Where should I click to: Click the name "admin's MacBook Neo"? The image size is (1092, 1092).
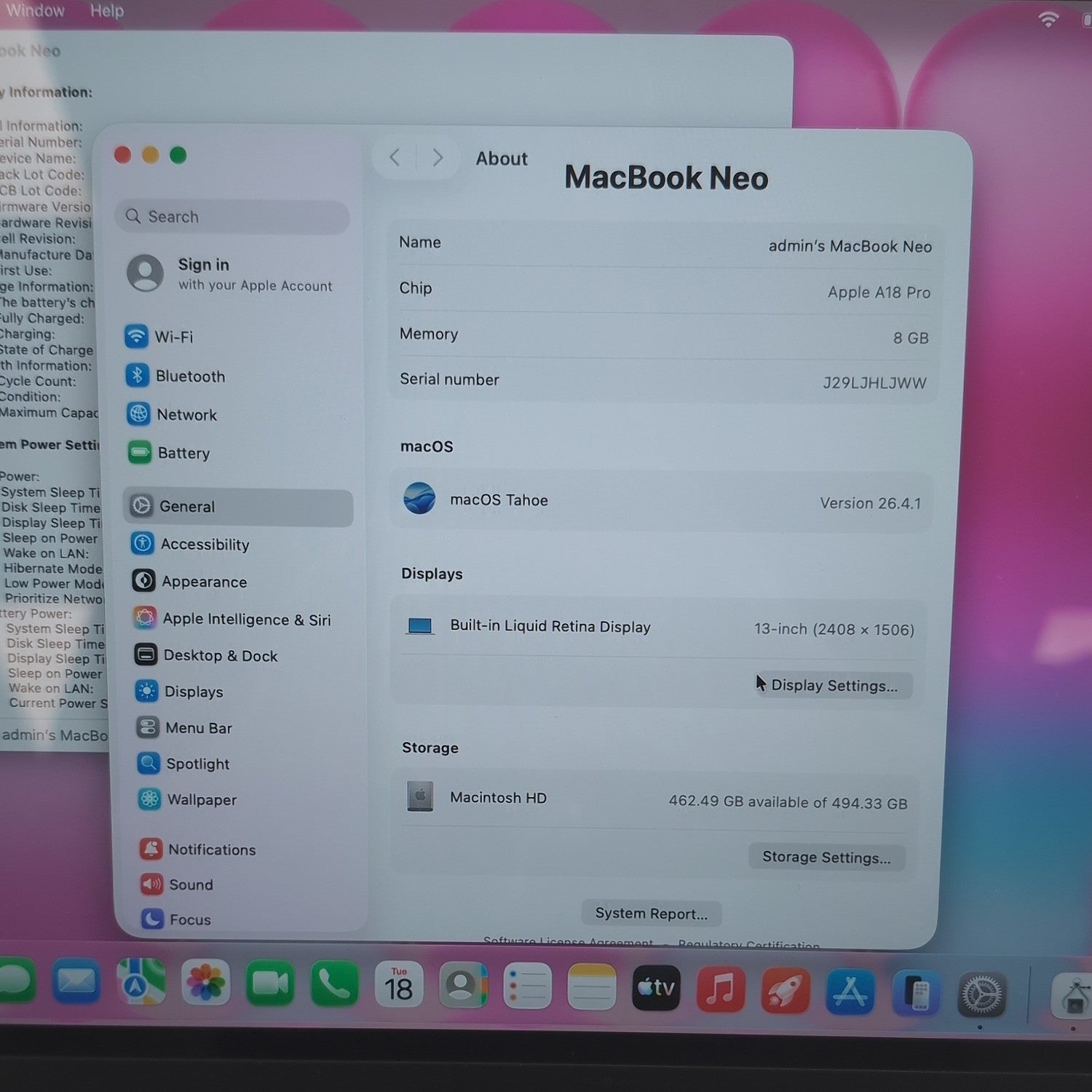(850, 246)
